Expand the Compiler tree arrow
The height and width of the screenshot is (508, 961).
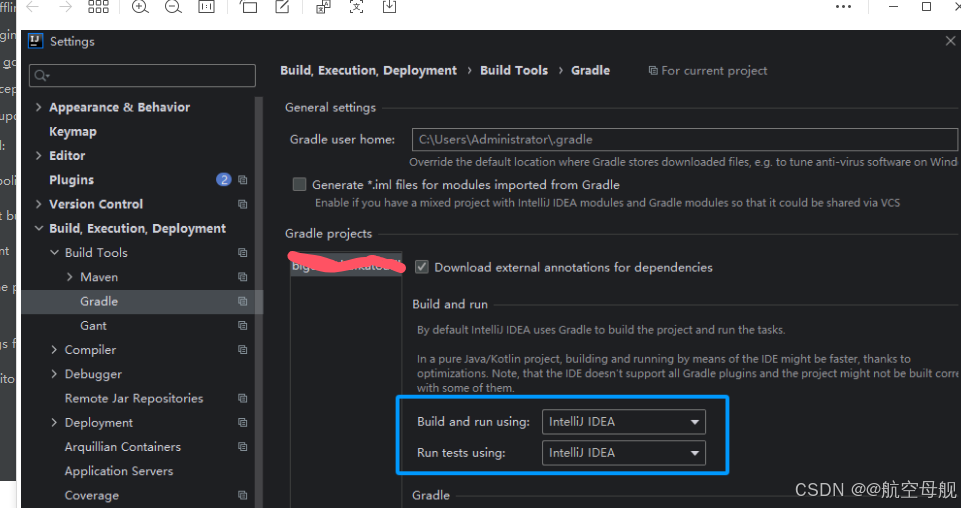tap(55, 349)
